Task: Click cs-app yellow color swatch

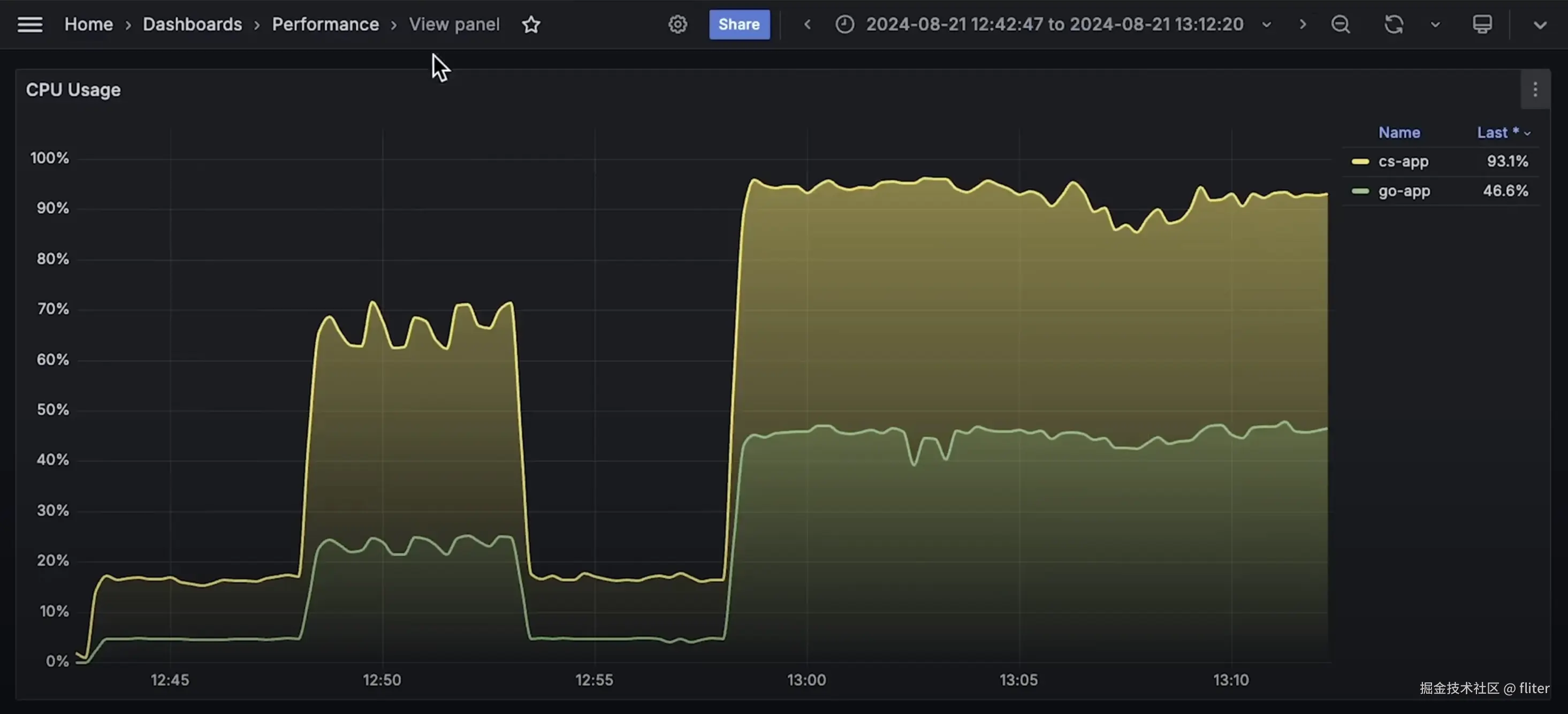Action: pyautogui.click(x=1360, y=161)
